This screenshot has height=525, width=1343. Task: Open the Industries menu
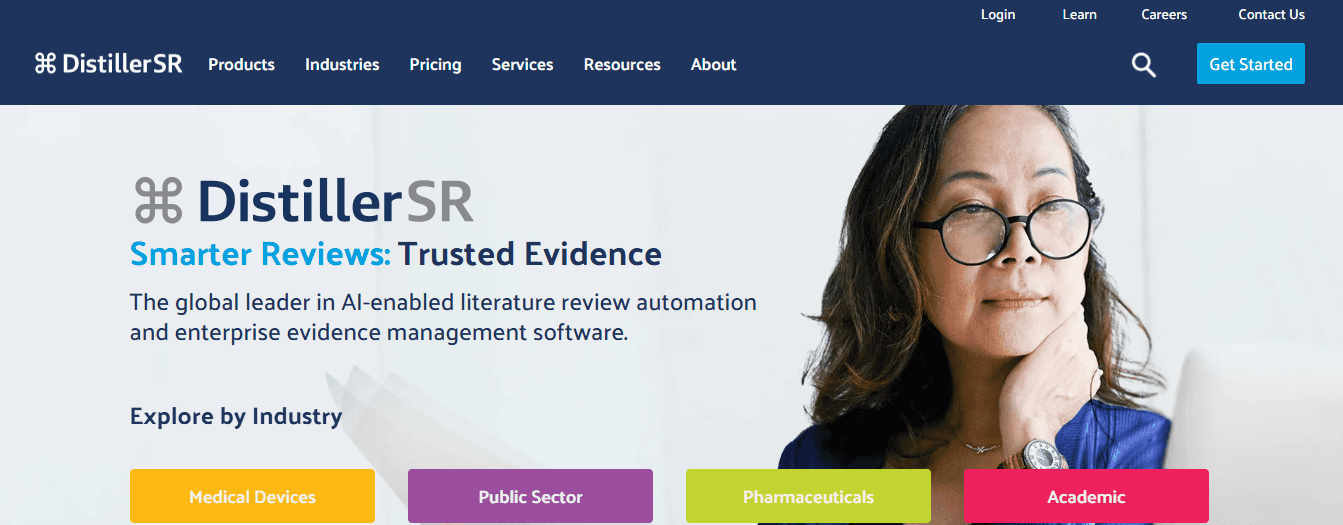tap(342, 64)
